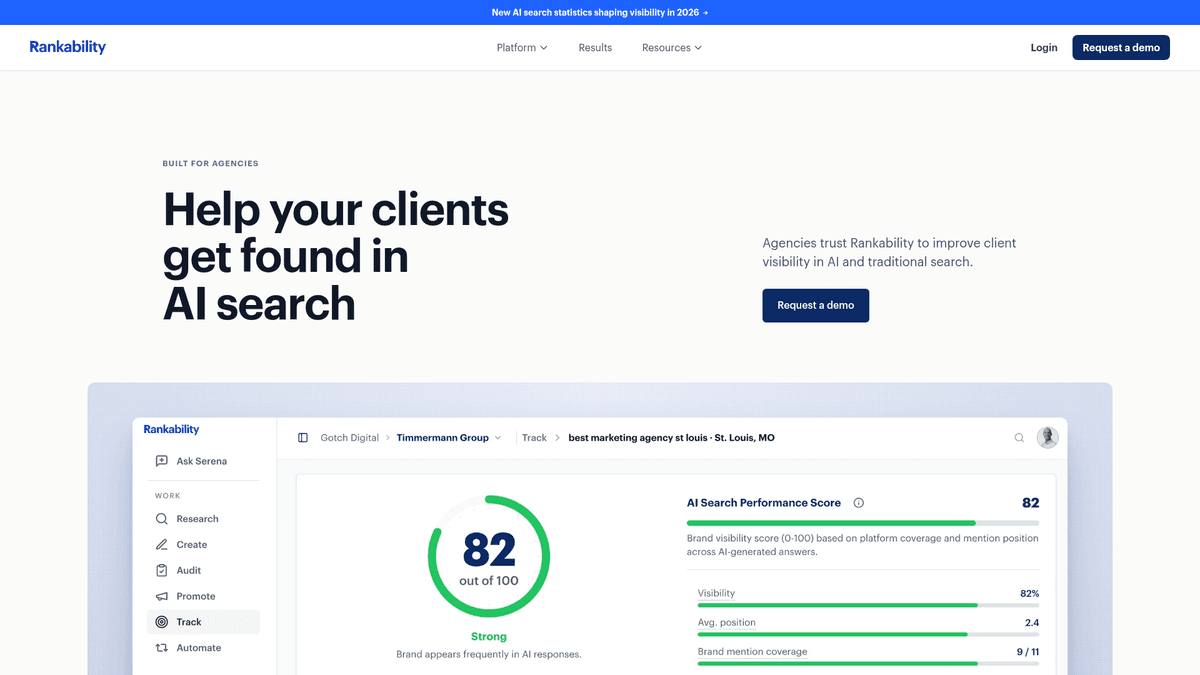This screenshot has height=675, width=1200.
Task: Select the Research magnifier icon
Action: (x=162, y=519)
